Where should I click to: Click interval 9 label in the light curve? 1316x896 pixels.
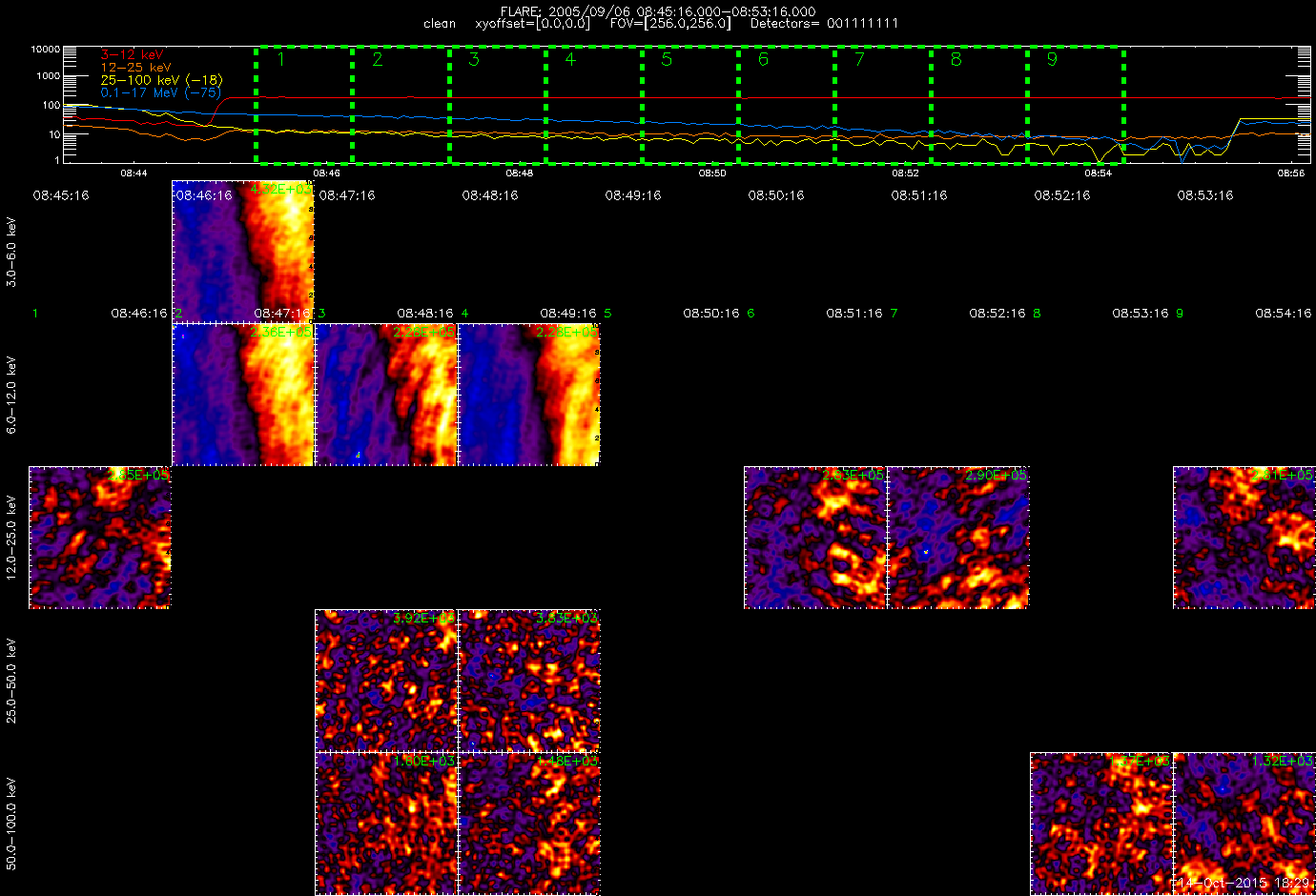[x=1052, y=59]
